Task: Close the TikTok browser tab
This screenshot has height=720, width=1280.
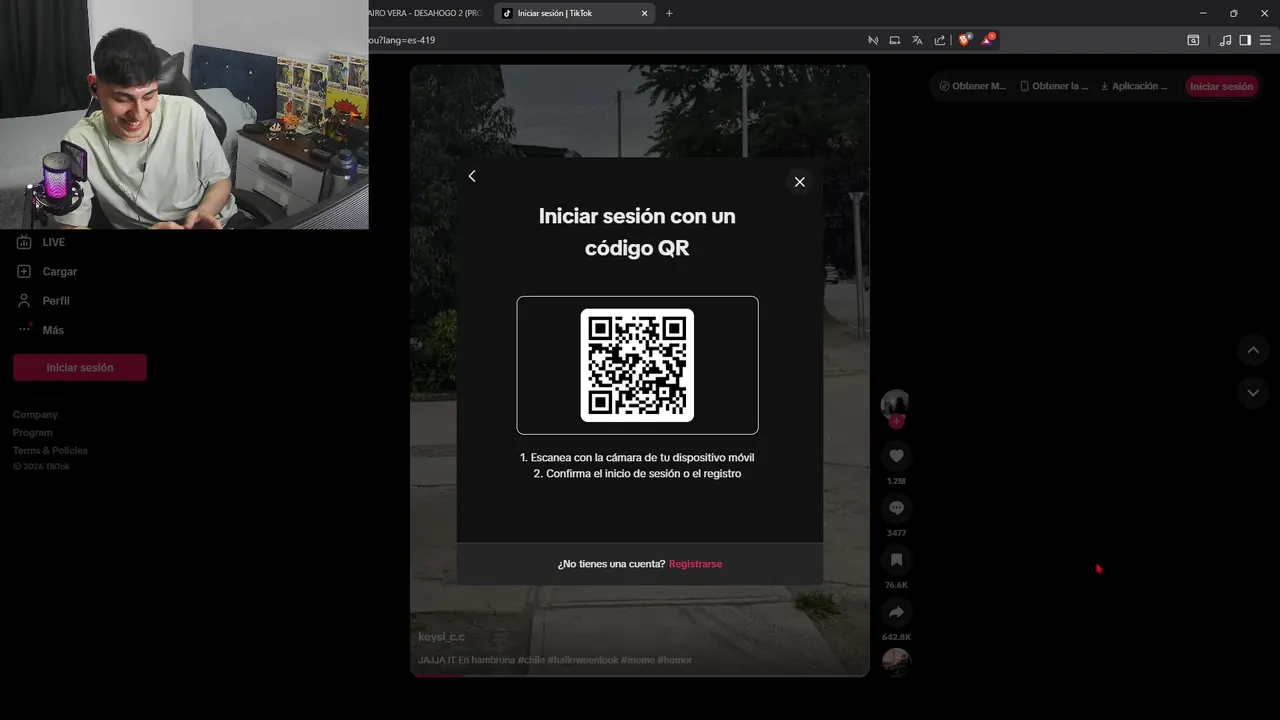Action: (644, 14)
